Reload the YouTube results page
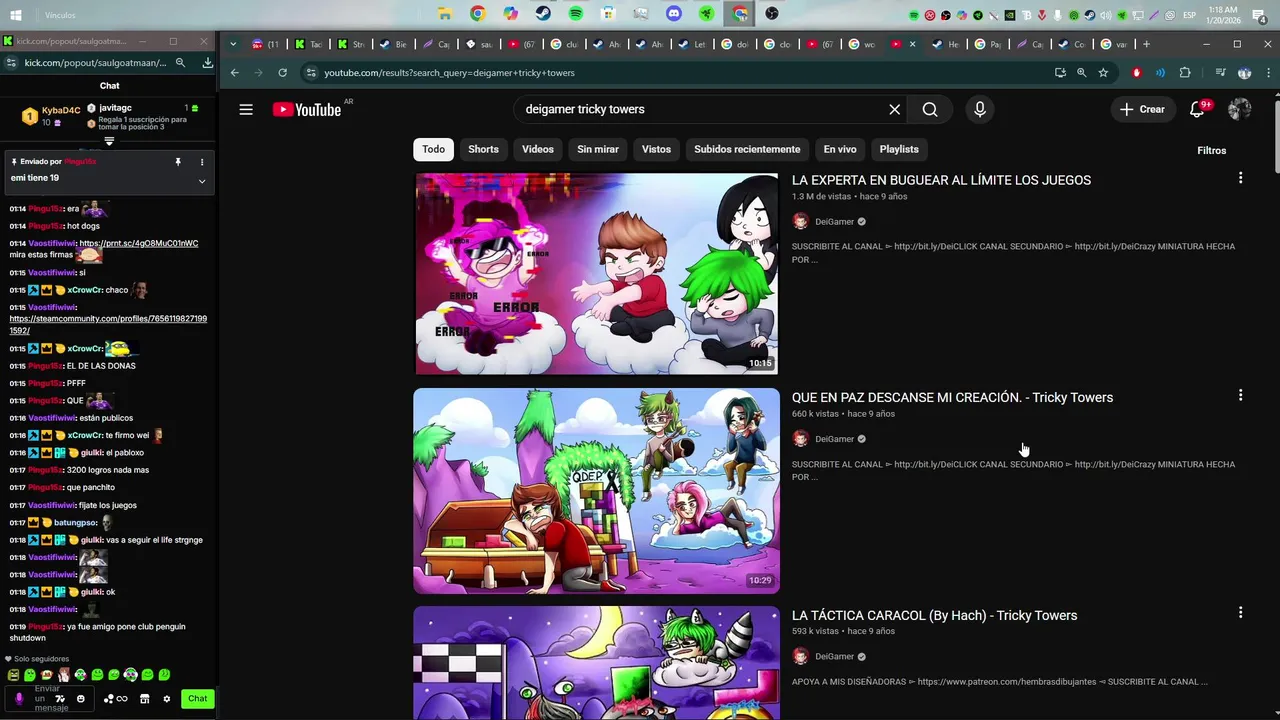Screen dimensions: 1280x720 [x=283, y=73]
